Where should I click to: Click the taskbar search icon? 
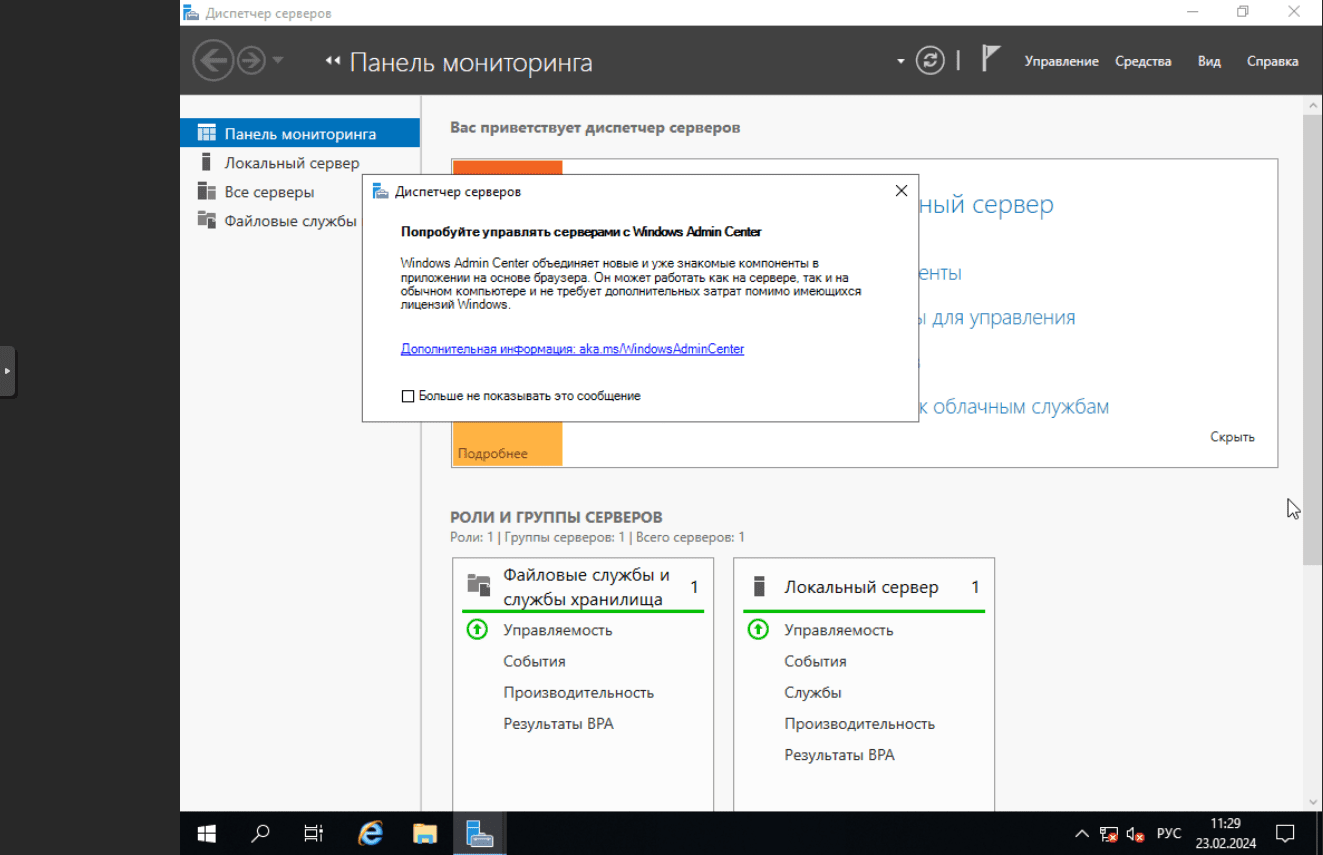click(260, 833)
